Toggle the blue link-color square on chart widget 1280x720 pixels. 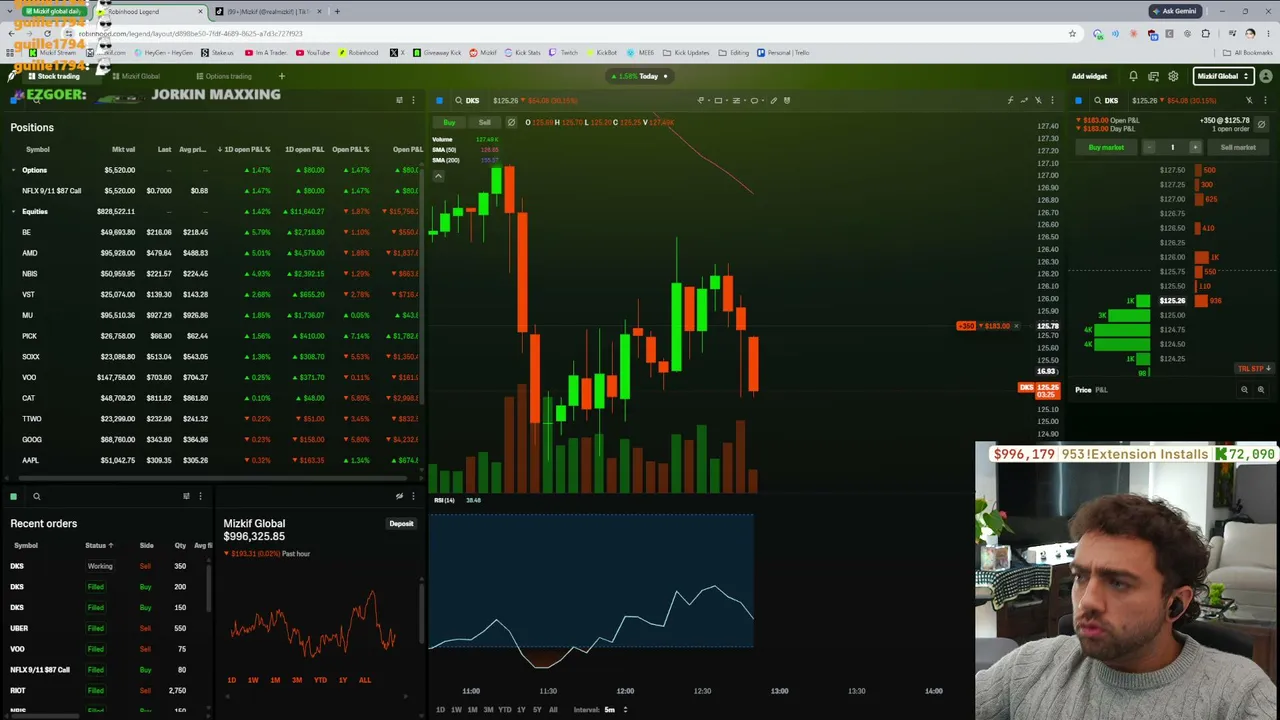point(439,100)
